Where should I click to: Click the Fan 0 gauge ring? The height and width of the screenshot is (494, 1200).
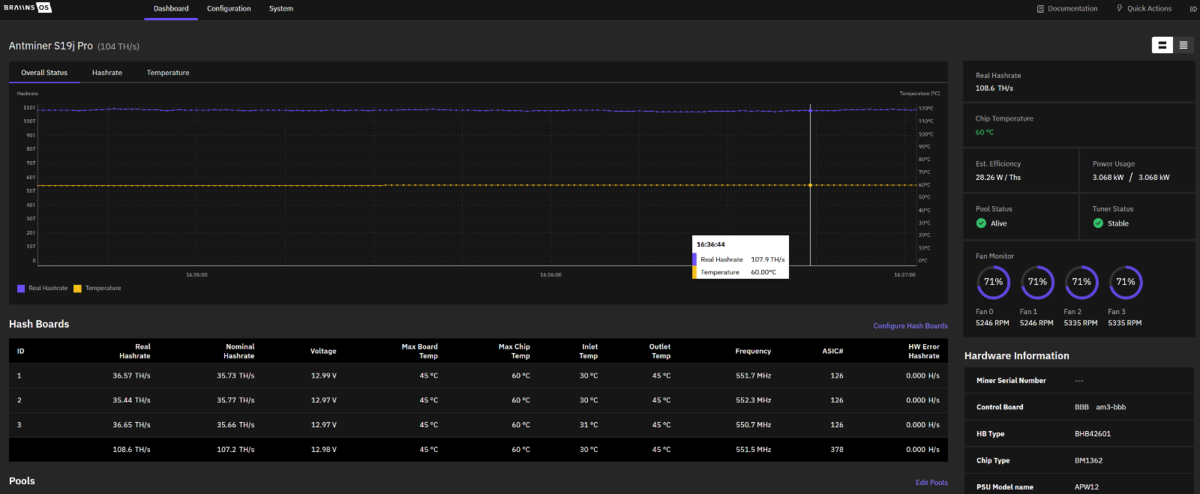click(993, 282)
